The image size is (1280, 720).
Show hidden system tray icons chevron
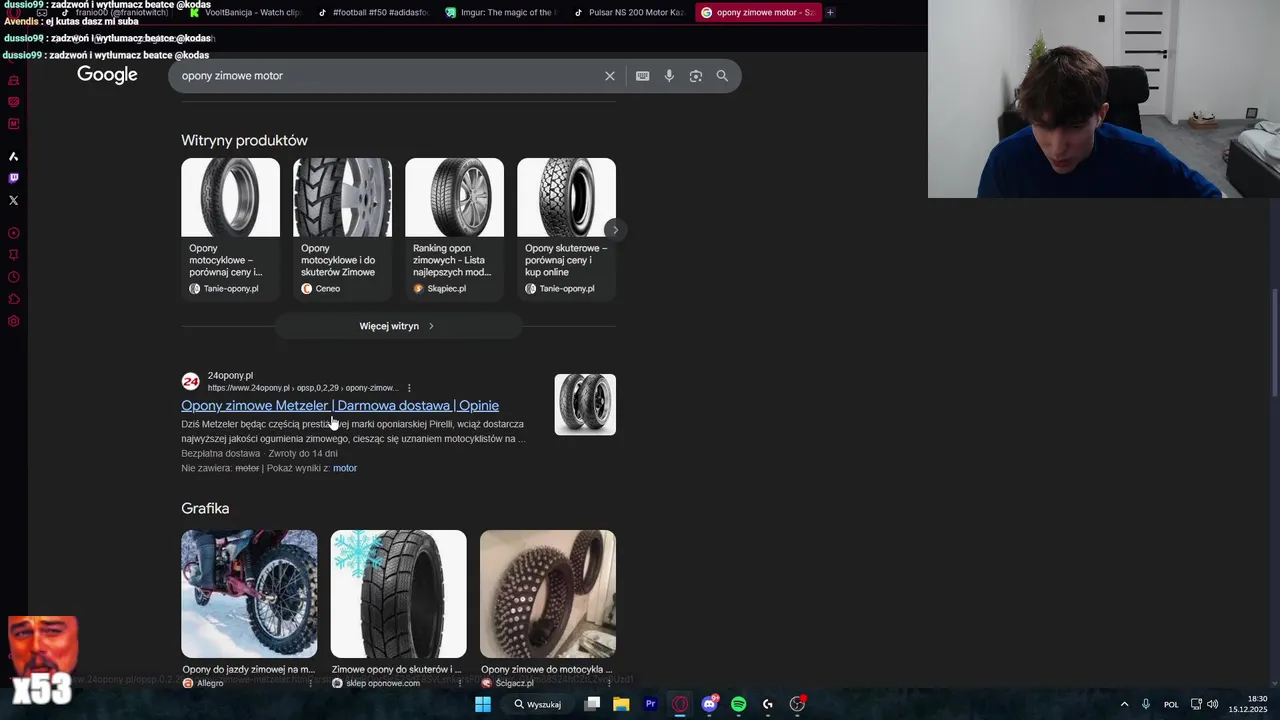pyautogui.click(x=1124, y=704)
